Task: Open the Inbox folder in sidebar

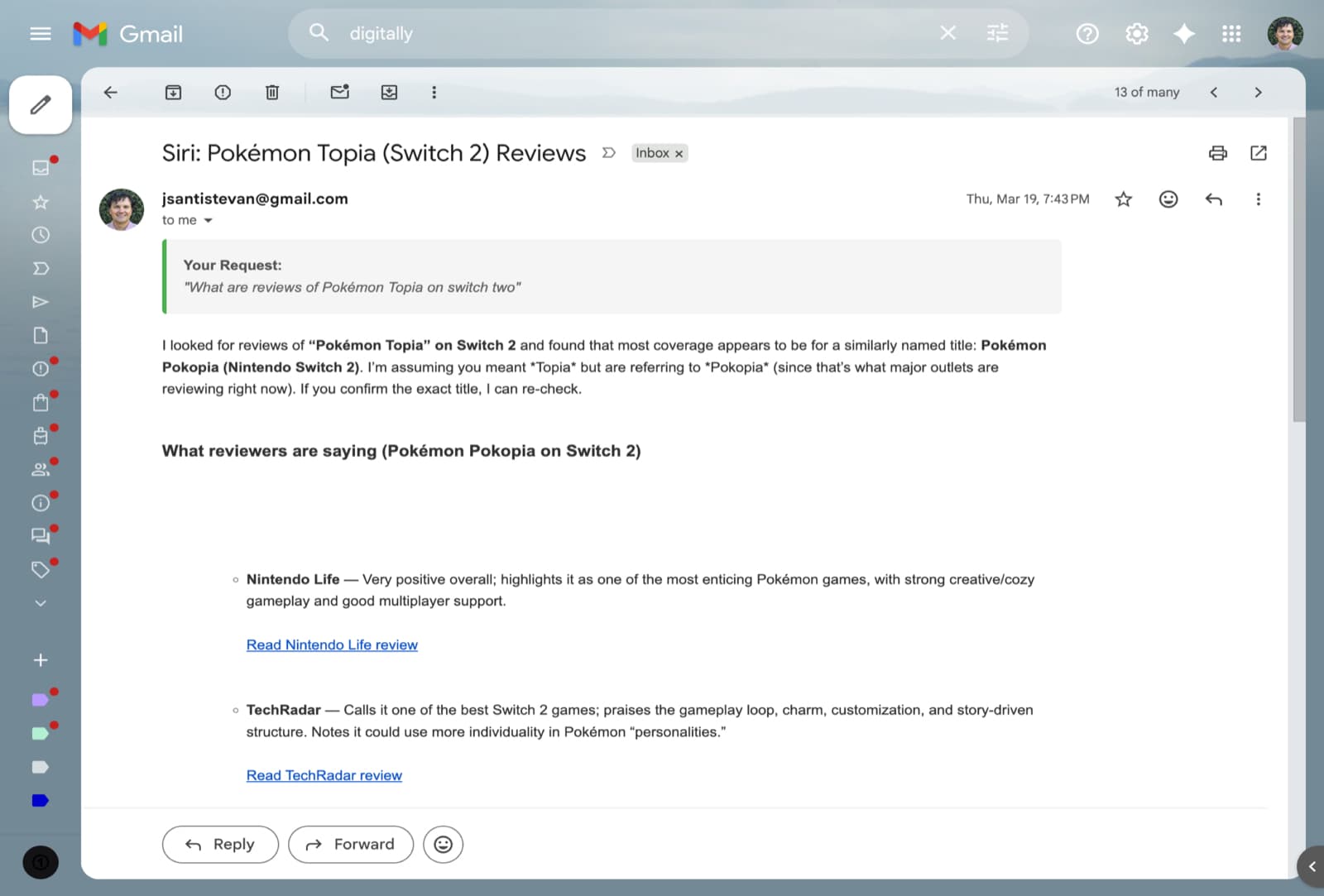Action: (x=41, y=167)
